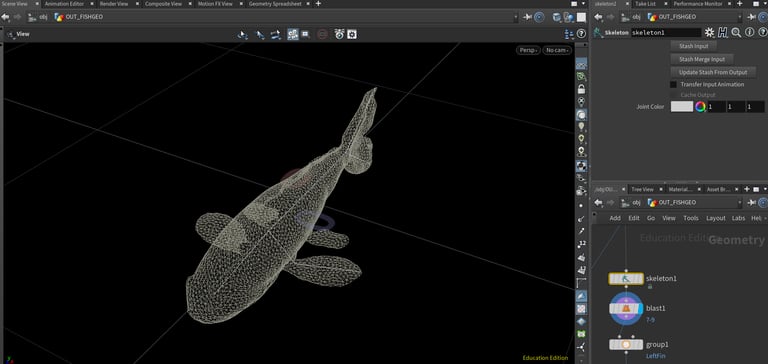Select the skeleton1 node
The height and width of the screenshot is (364, 768).
coord(625,279)
